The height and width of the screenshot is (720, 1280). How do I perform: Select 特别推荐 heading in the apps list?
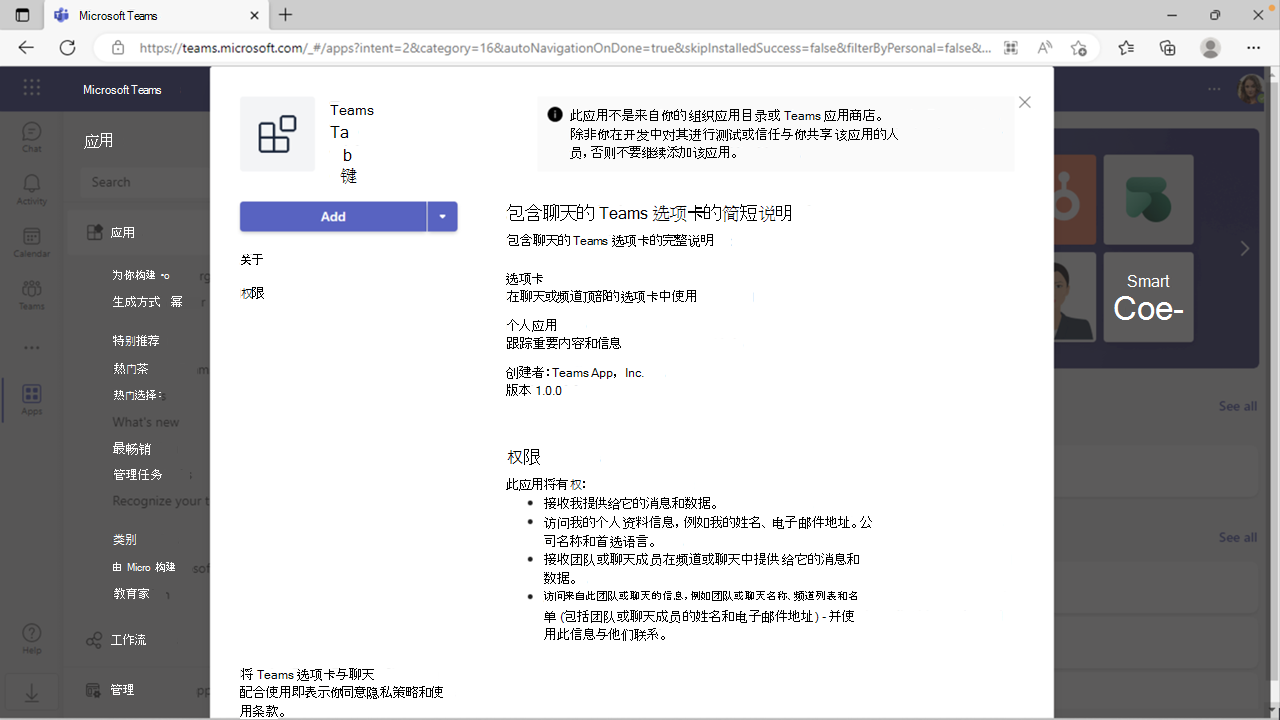(135, 341)
